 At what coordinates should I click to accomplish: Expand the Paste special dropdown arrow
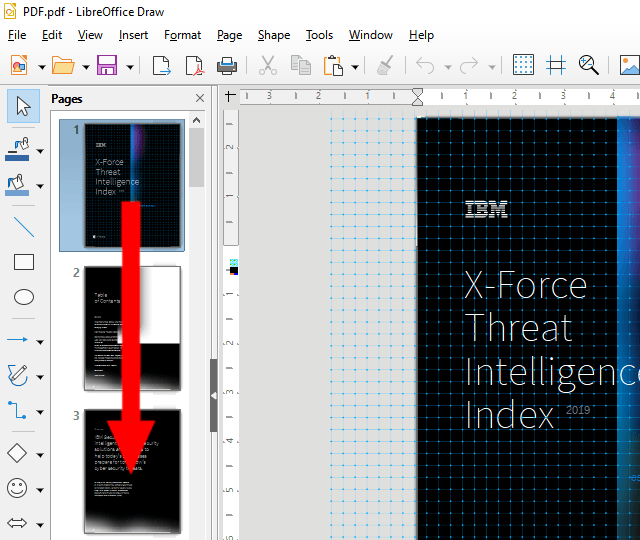tap(355, 67)
